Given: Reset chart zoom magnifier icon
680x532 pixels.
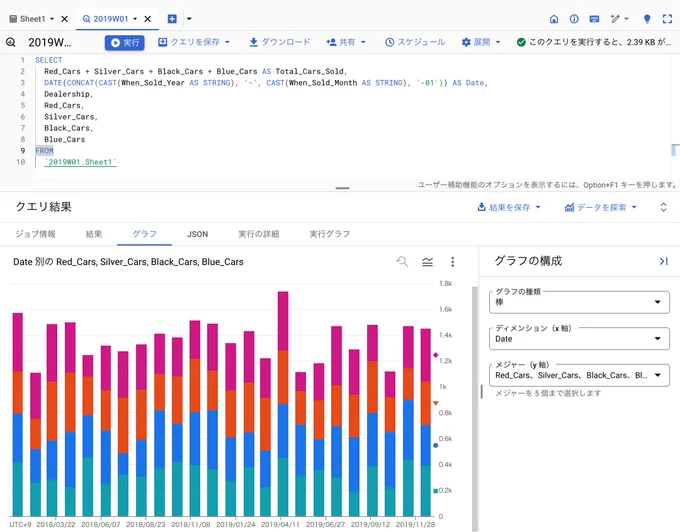Looking at the screenshot, I should 402,261.
